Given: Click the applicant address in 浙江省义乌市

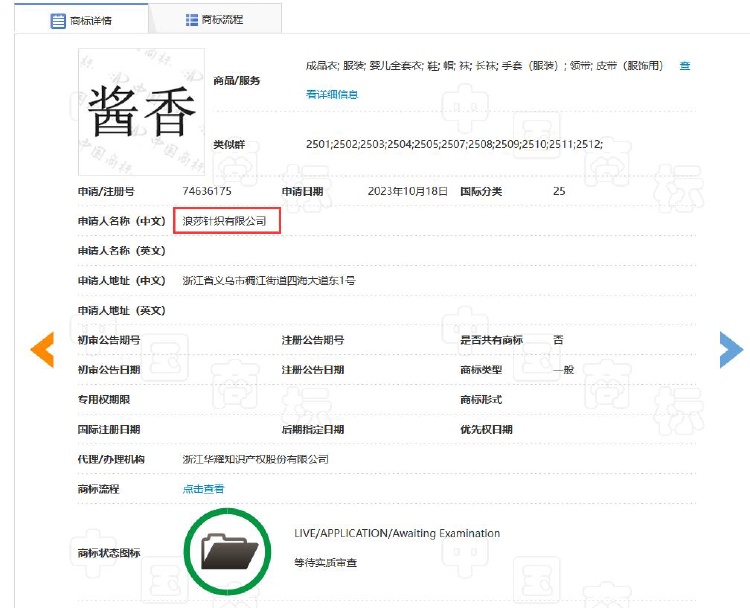Looking at the screenshot, I should (x=269, y=281).
